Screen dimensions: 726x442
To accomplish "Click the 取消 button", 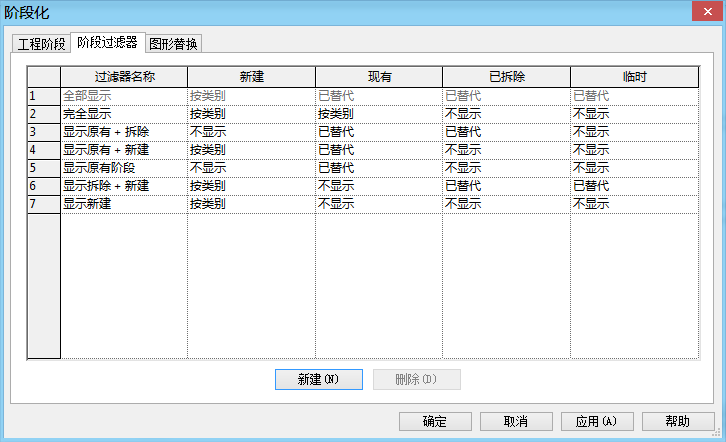I will tap(516, 422).
